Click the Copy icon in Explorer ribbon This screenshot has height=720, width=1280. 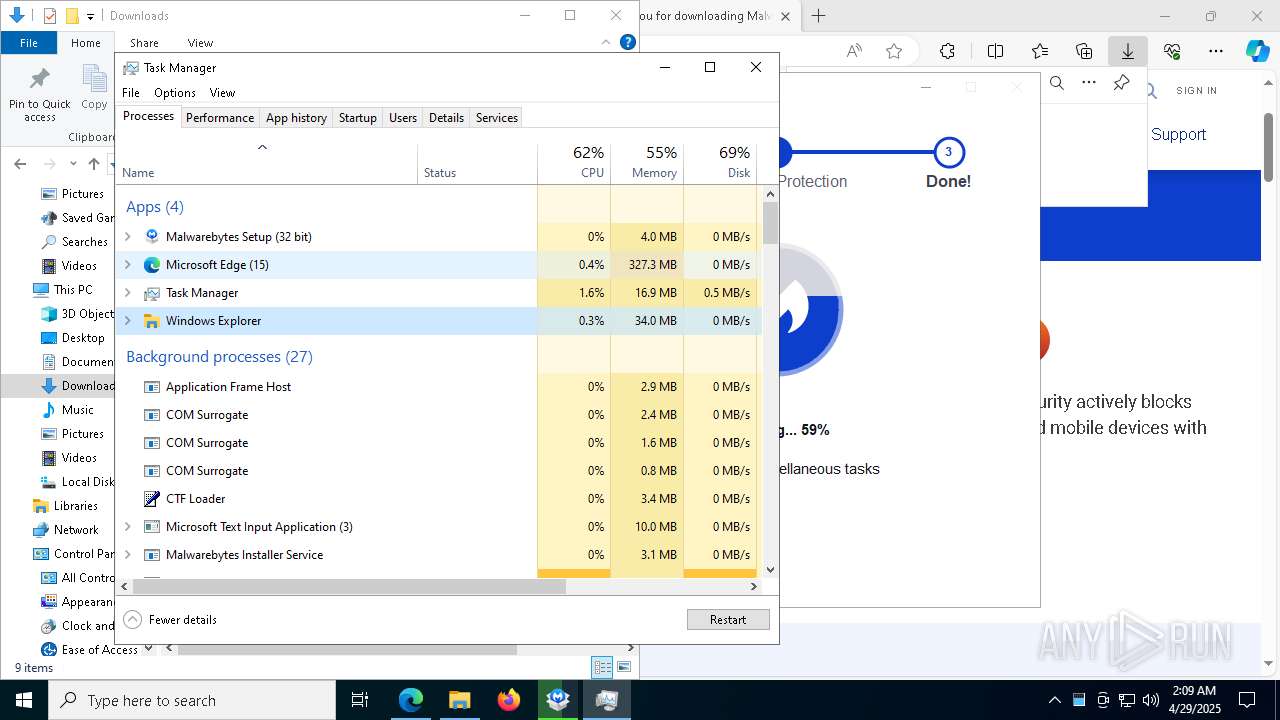[94, 79]
